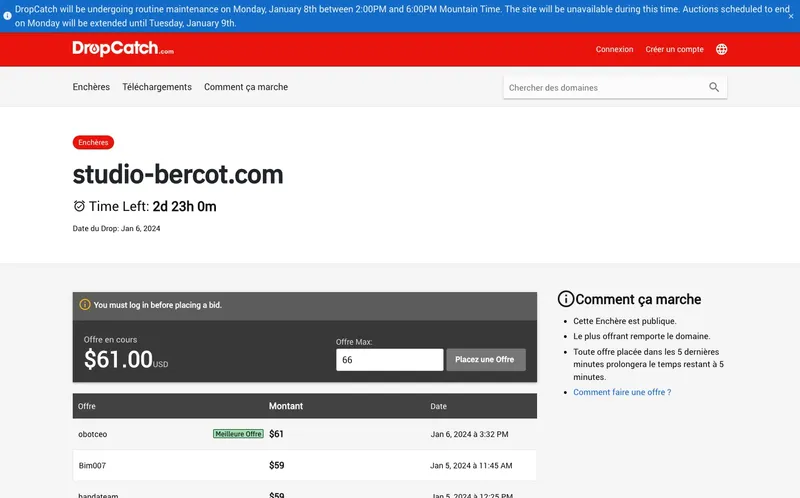Click the alarm clock Time Left icon
800x498 pixels.
point(80,207)
